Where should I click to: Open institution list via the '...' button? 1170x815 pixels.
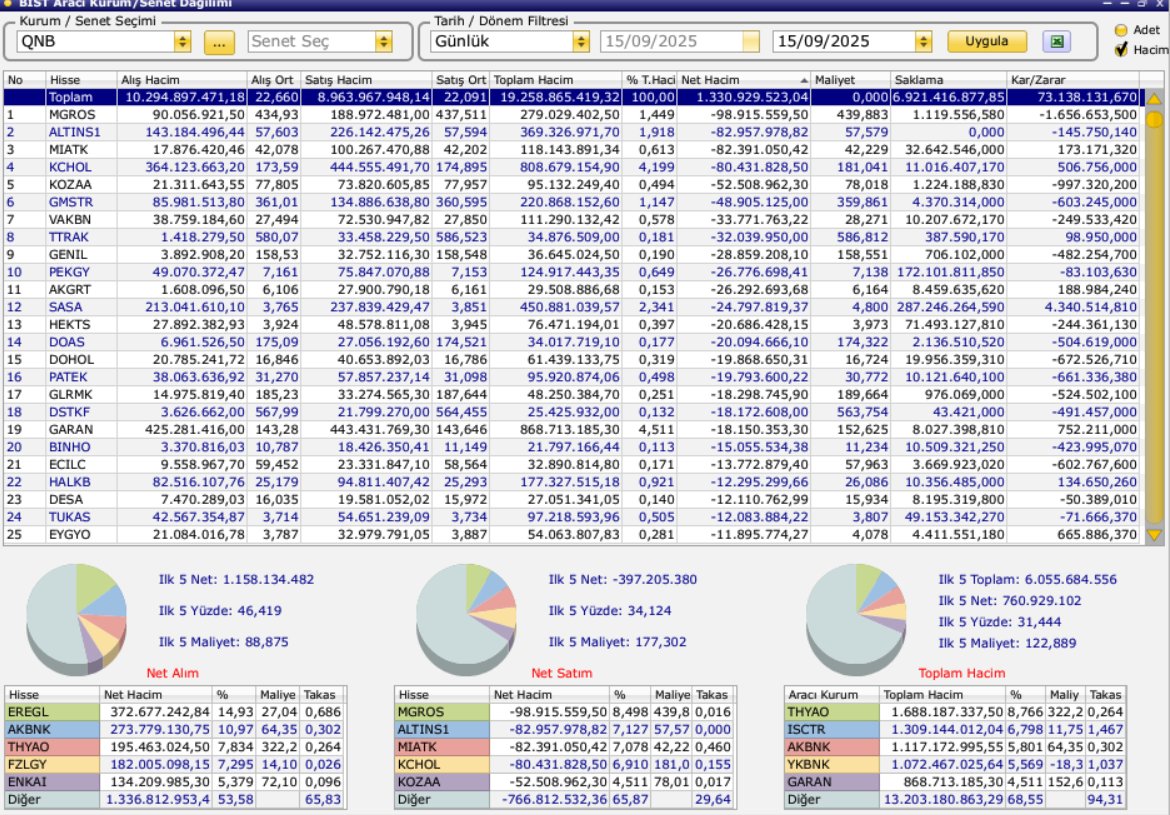pyautogui.click(x=219, y=43)
